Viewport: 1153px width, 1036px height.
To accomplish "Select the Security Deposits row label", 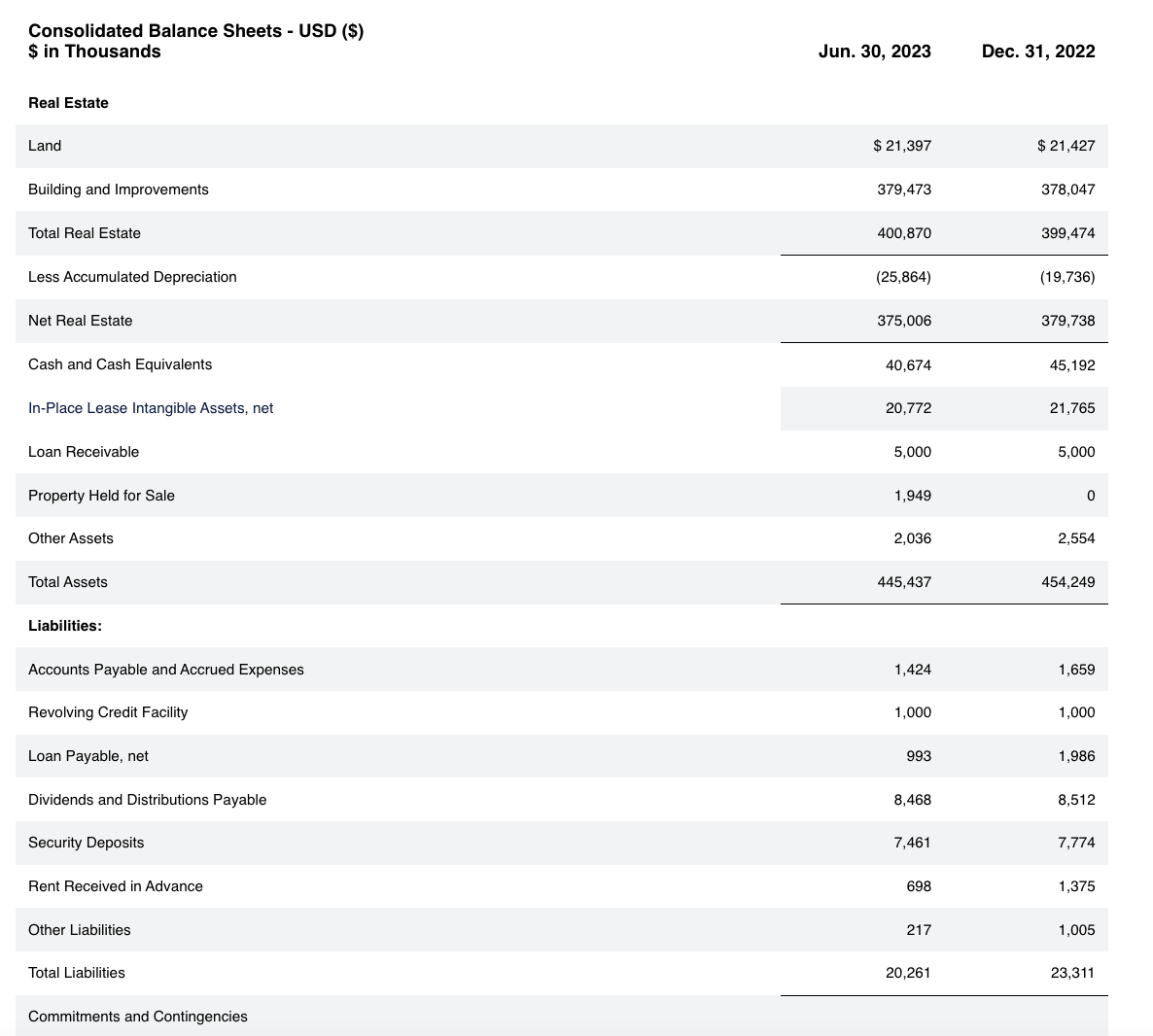I will (x=86, y=843).
